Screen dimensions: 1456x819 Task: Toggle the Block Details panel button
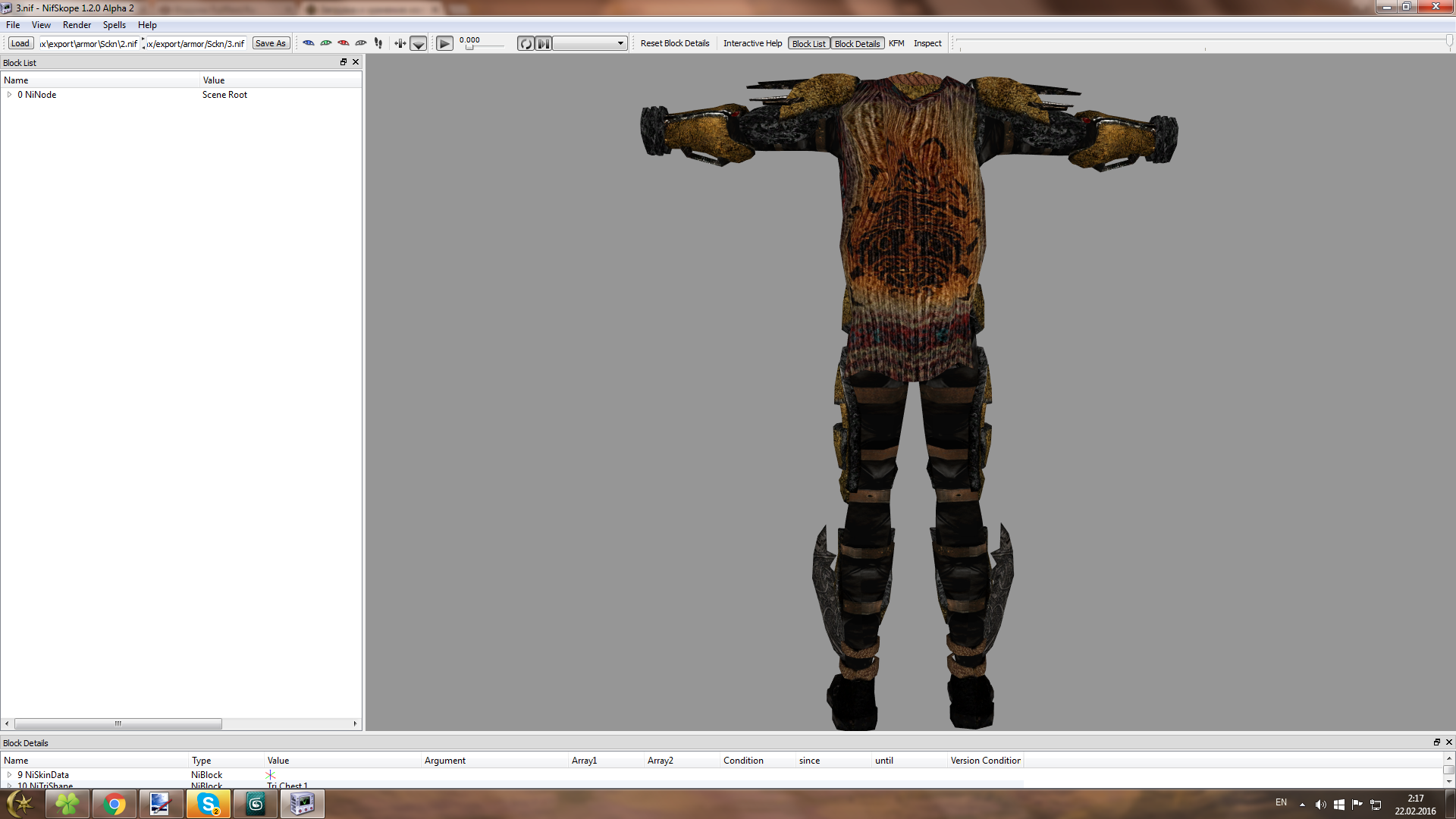(858, 43)
